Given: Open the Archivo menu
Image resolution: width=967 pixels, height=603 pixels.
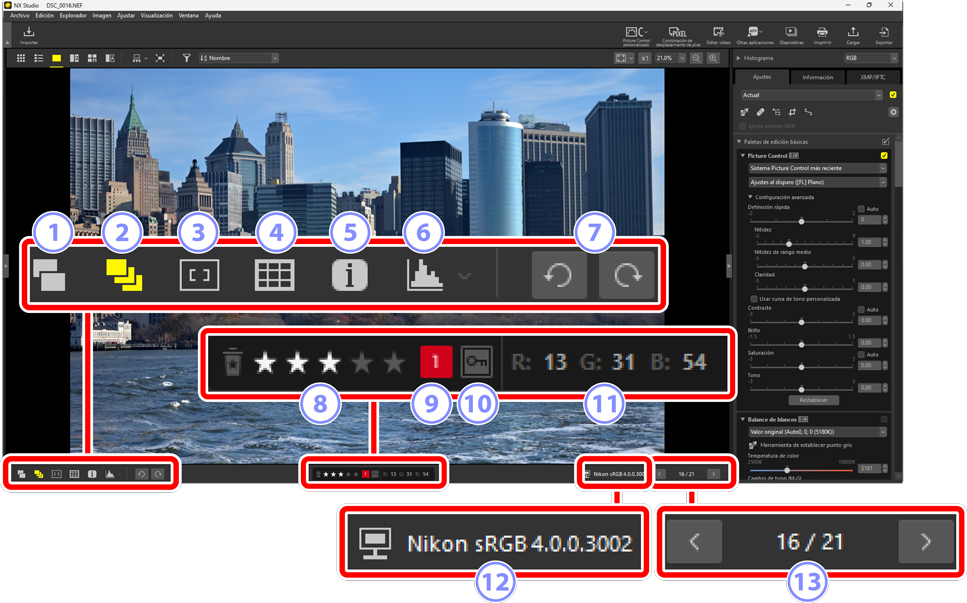Looking at the screenshot, I should [x=19, y=16].
